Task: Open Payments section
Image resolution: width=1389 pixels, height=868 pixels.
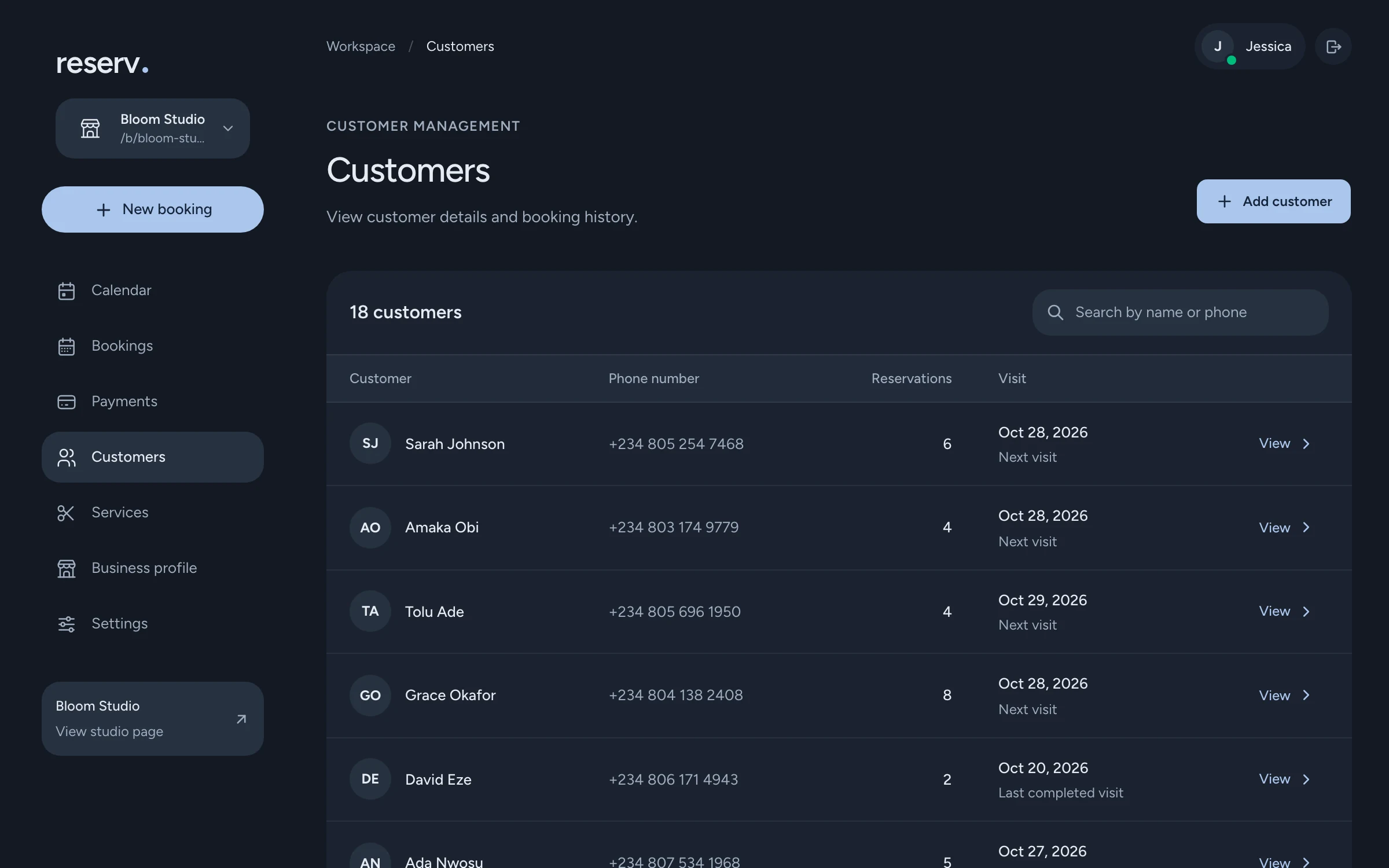Action: point(153,402)
